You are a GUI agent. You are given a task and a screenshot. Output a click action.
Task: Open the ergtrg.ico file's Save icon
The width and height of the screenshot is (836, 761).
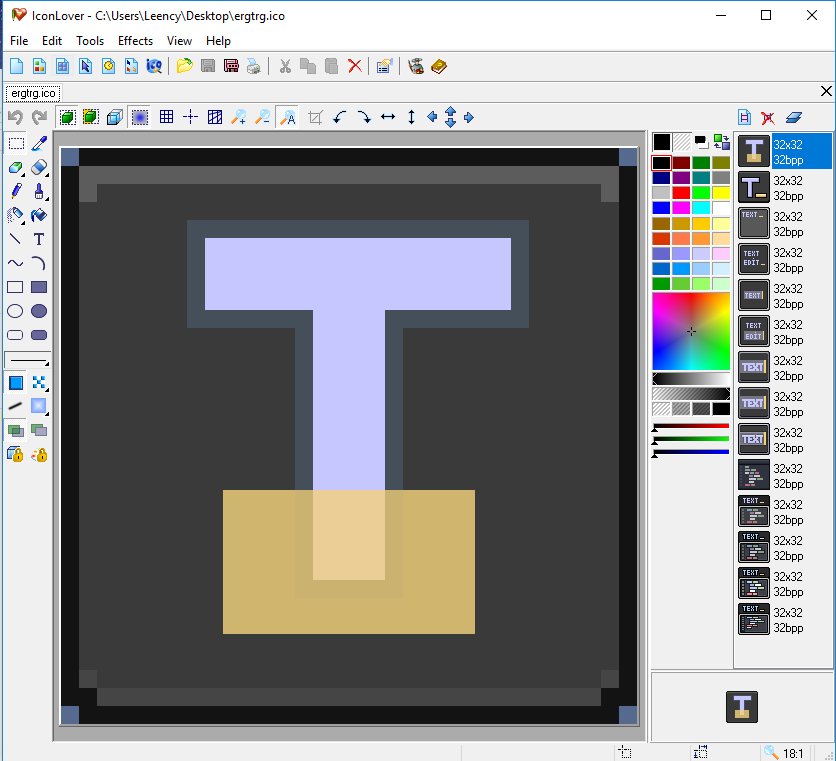coord(208,66)
